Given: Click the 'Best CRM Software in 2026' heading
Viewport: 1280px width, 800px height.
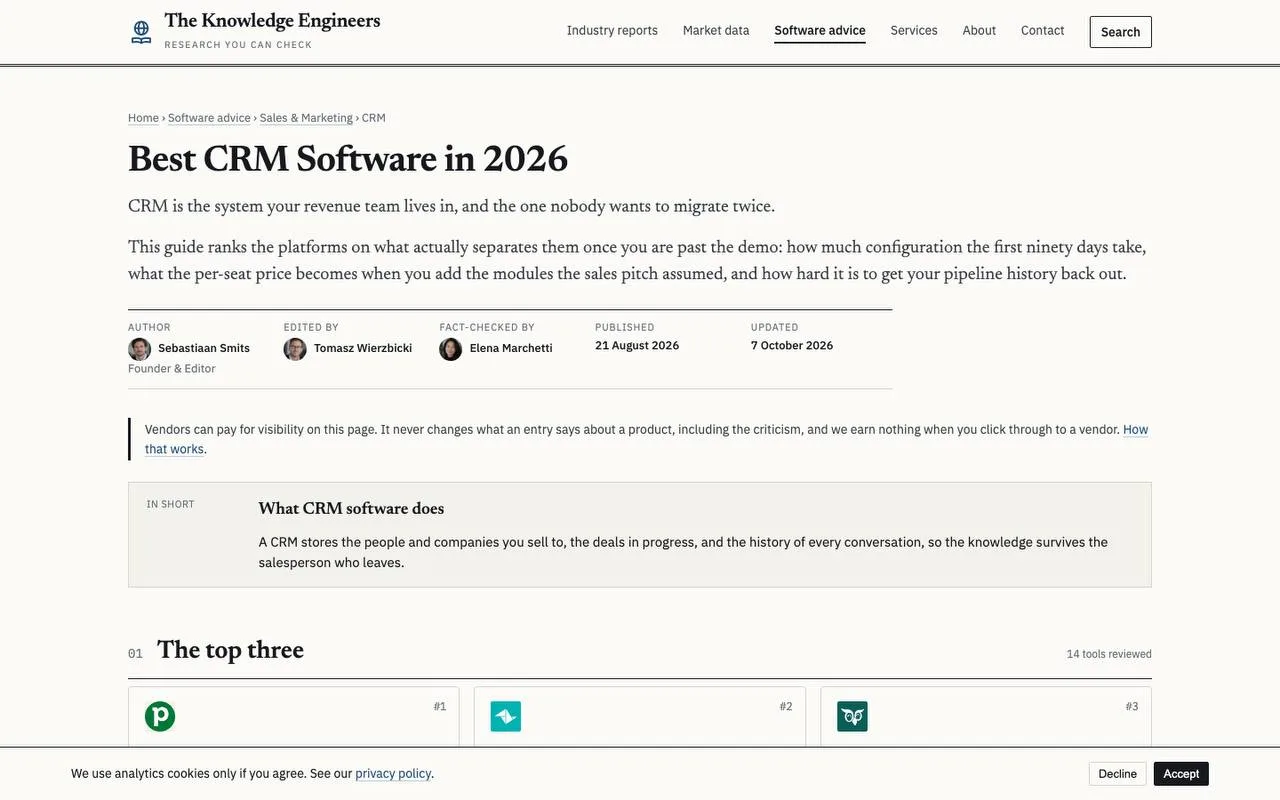Looking at the screenshot, I should point(348,160).
